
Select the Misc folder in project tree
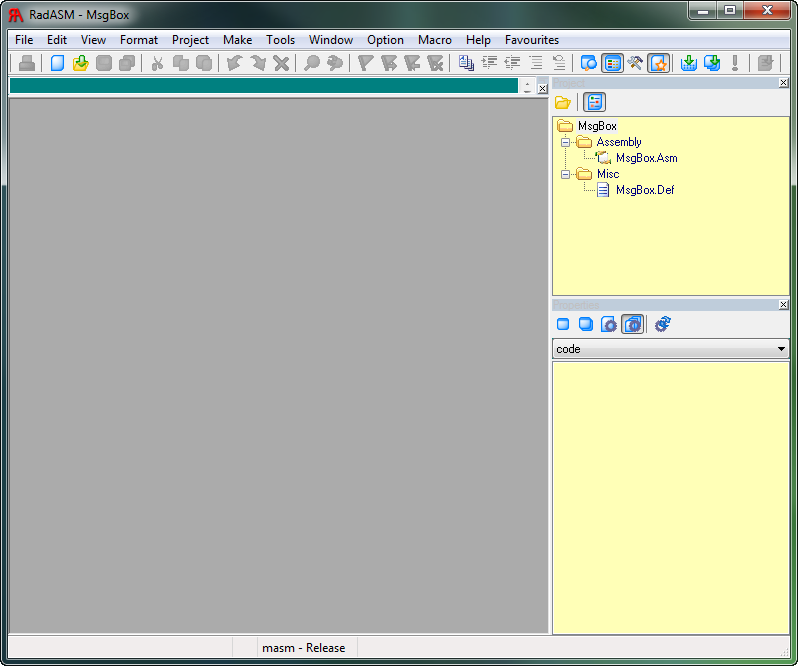[x=608, y=174]
